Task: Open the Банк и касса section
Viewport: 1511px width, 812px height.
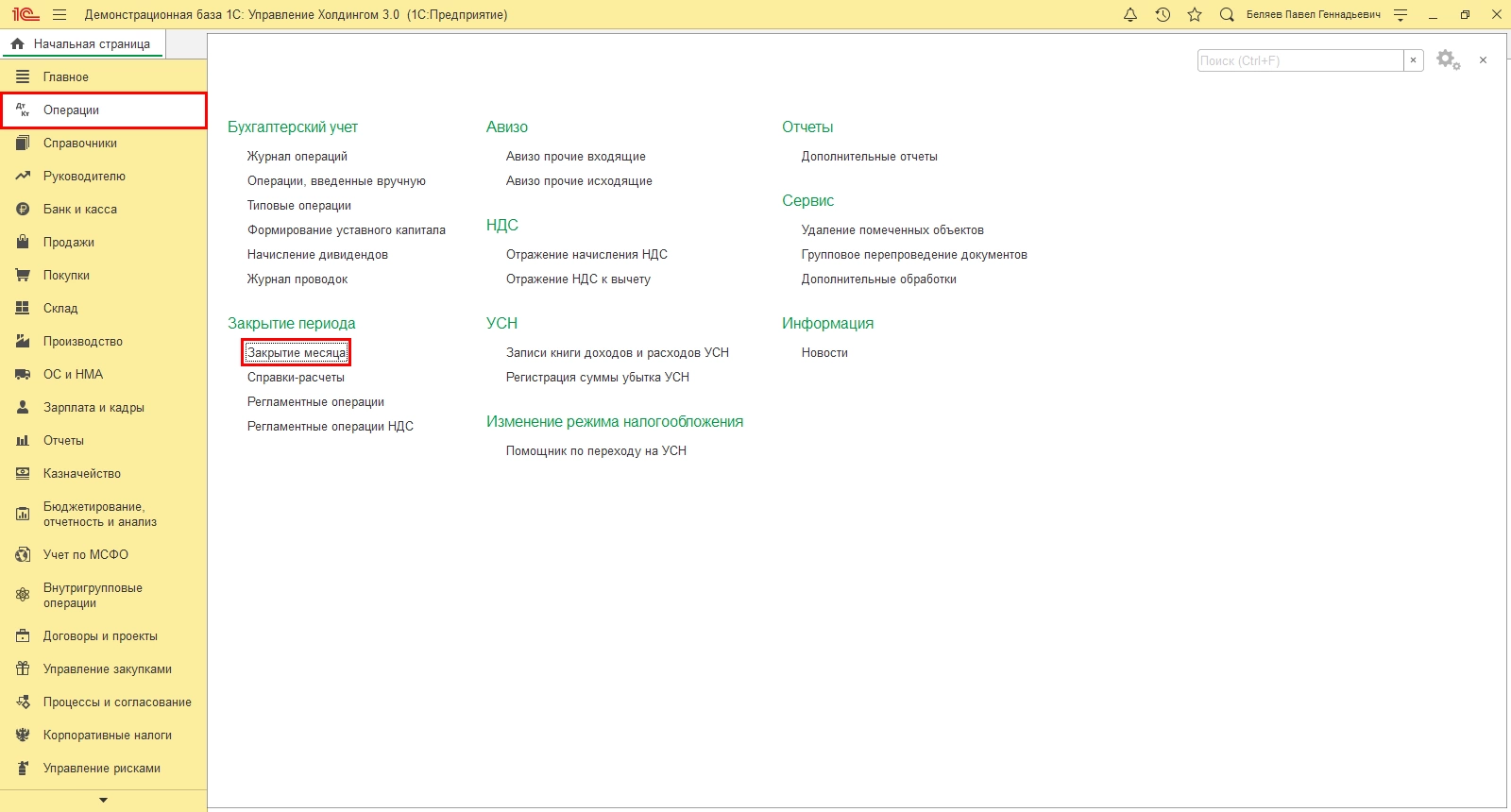Action: [x=104, y=210]
